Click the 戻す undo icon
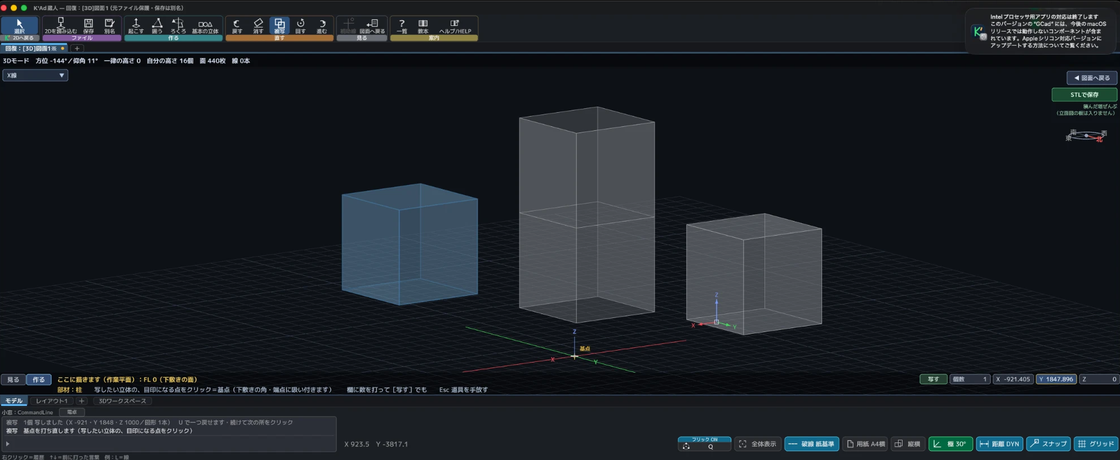This screenshot has height=460, width=1120. pos(237,26)
